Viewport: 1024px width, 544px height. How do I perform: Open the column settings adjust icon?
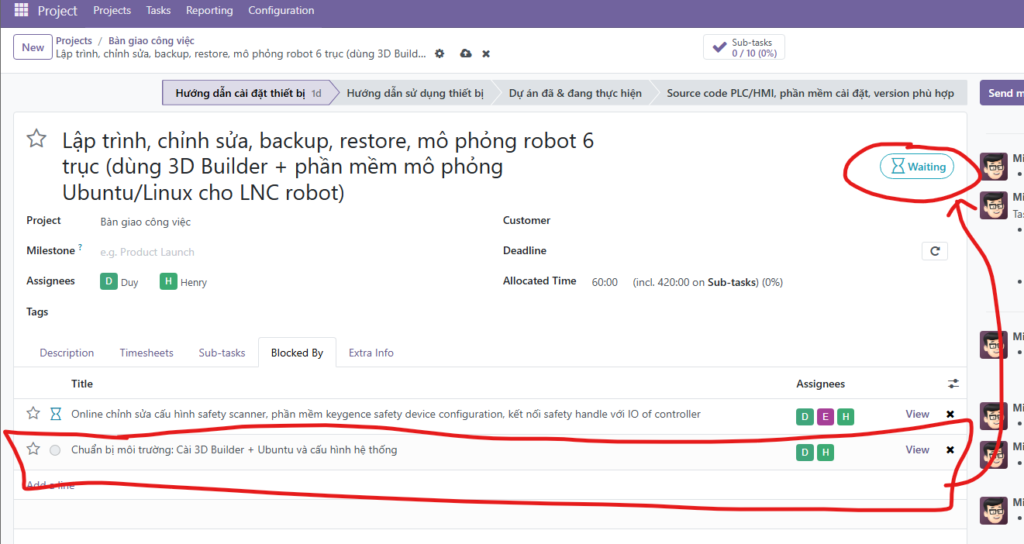click(x=953, y=384)
